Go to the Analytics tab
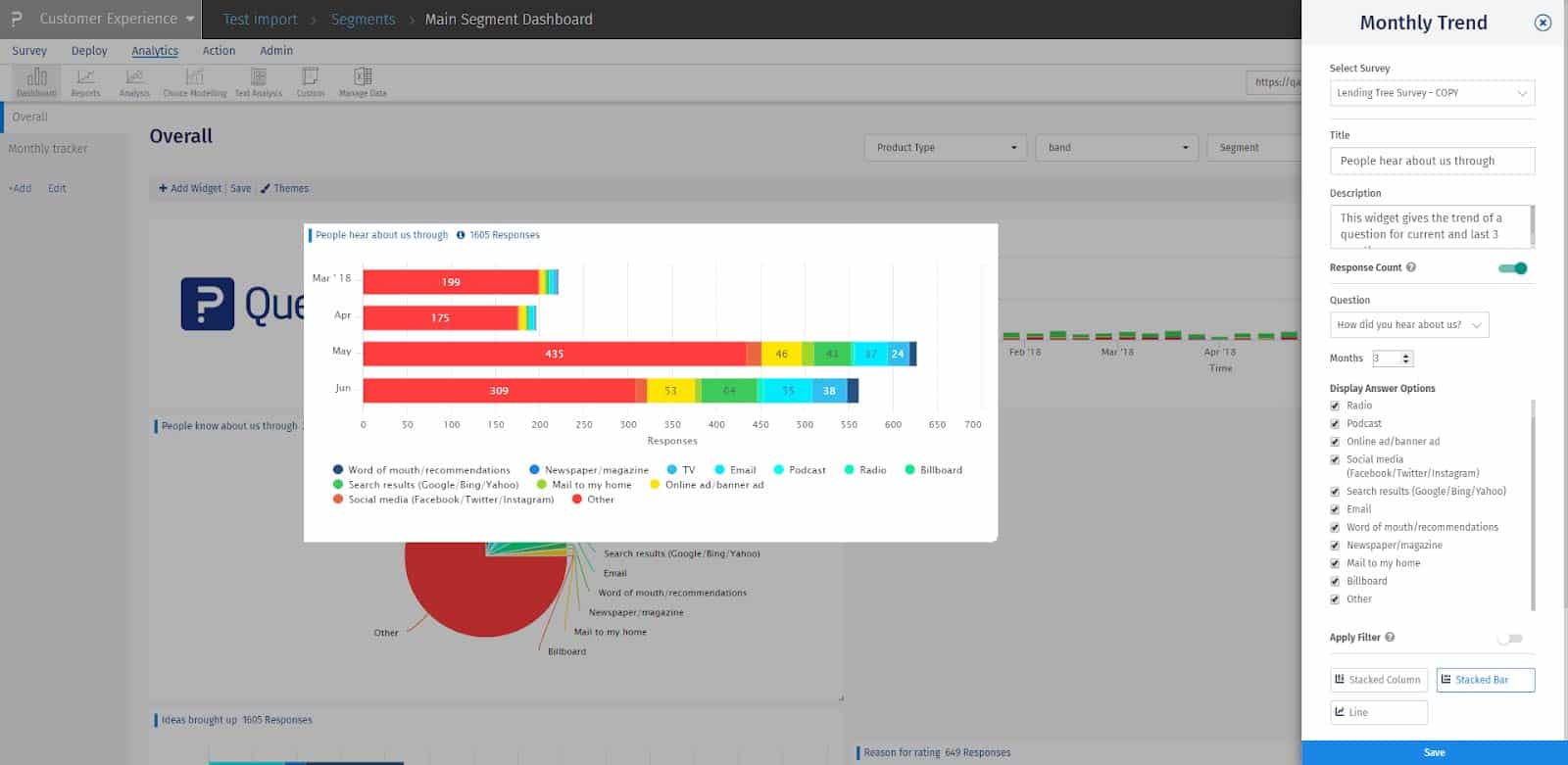Image resolution: width=1568 pixels, height=765 pixels. point(155,51)
